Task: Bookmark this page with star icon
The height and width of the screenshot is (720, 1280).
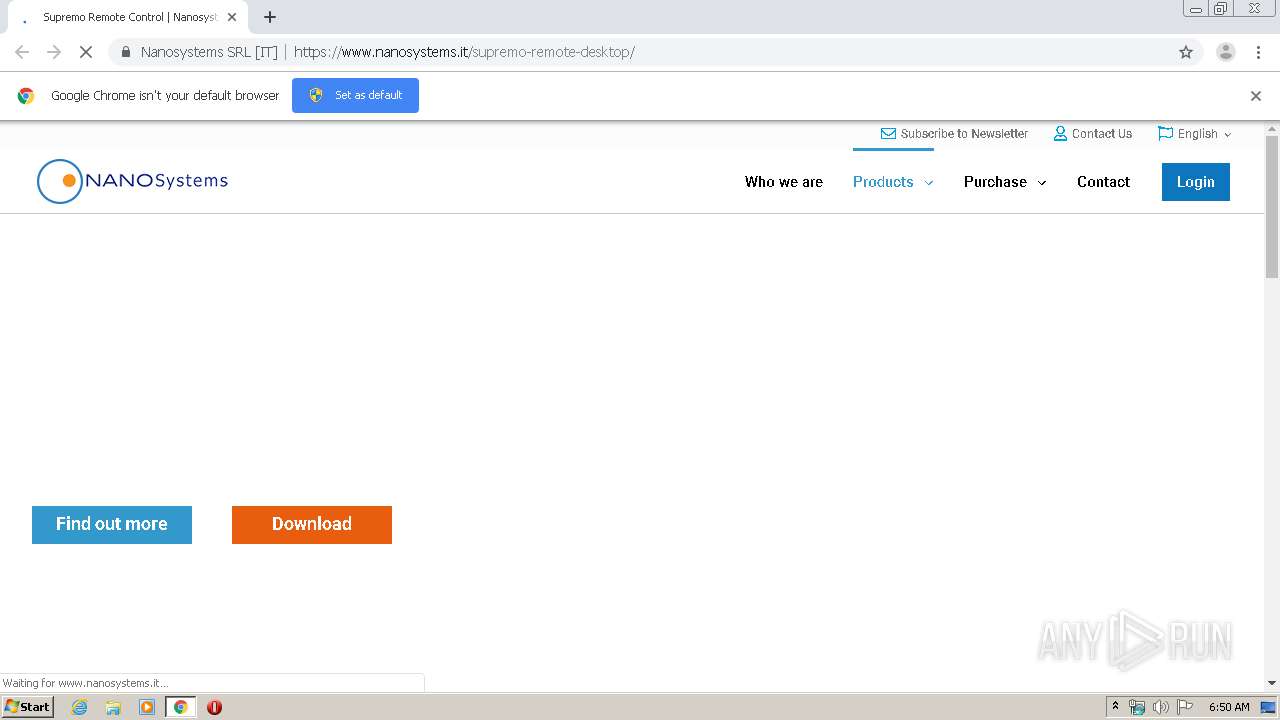Action: pos(1186,52)
